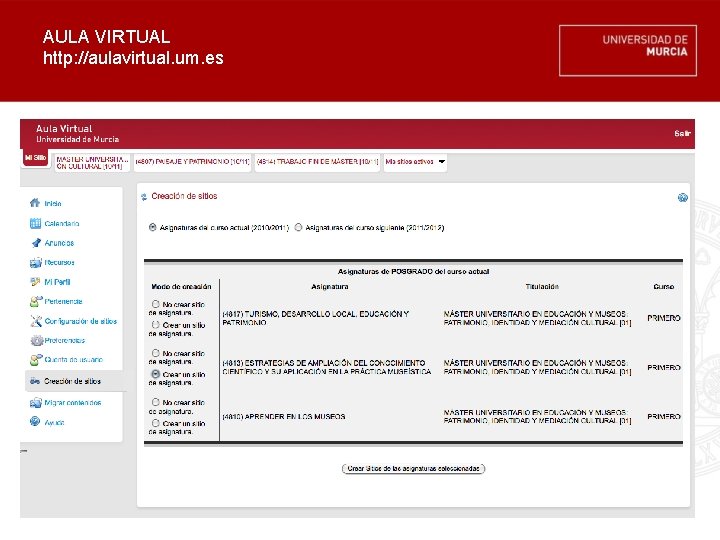This screenshot has width=720, height=540.
Task: Click the Turismo, Desarrollo Local subject text
Action: coord(315,318)
